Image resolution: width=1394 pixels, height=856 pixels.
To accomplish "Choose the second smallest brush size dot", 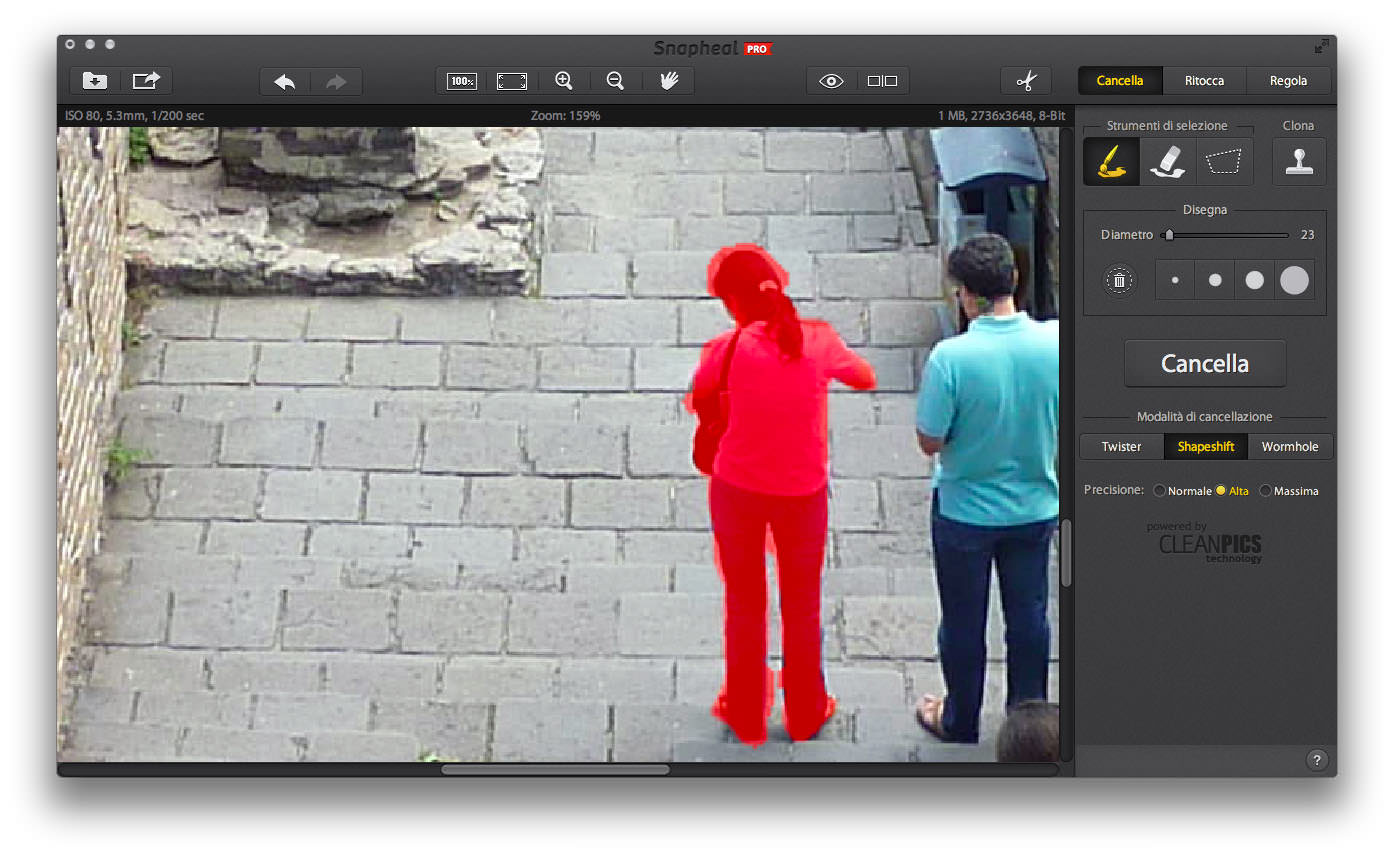I will coord(1215,281).
